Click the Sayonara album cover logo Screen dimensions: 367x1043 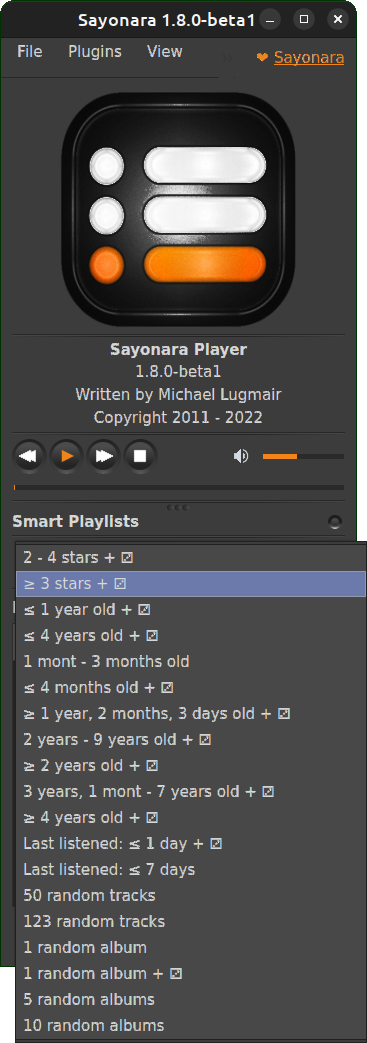click(x=178, y=209)
